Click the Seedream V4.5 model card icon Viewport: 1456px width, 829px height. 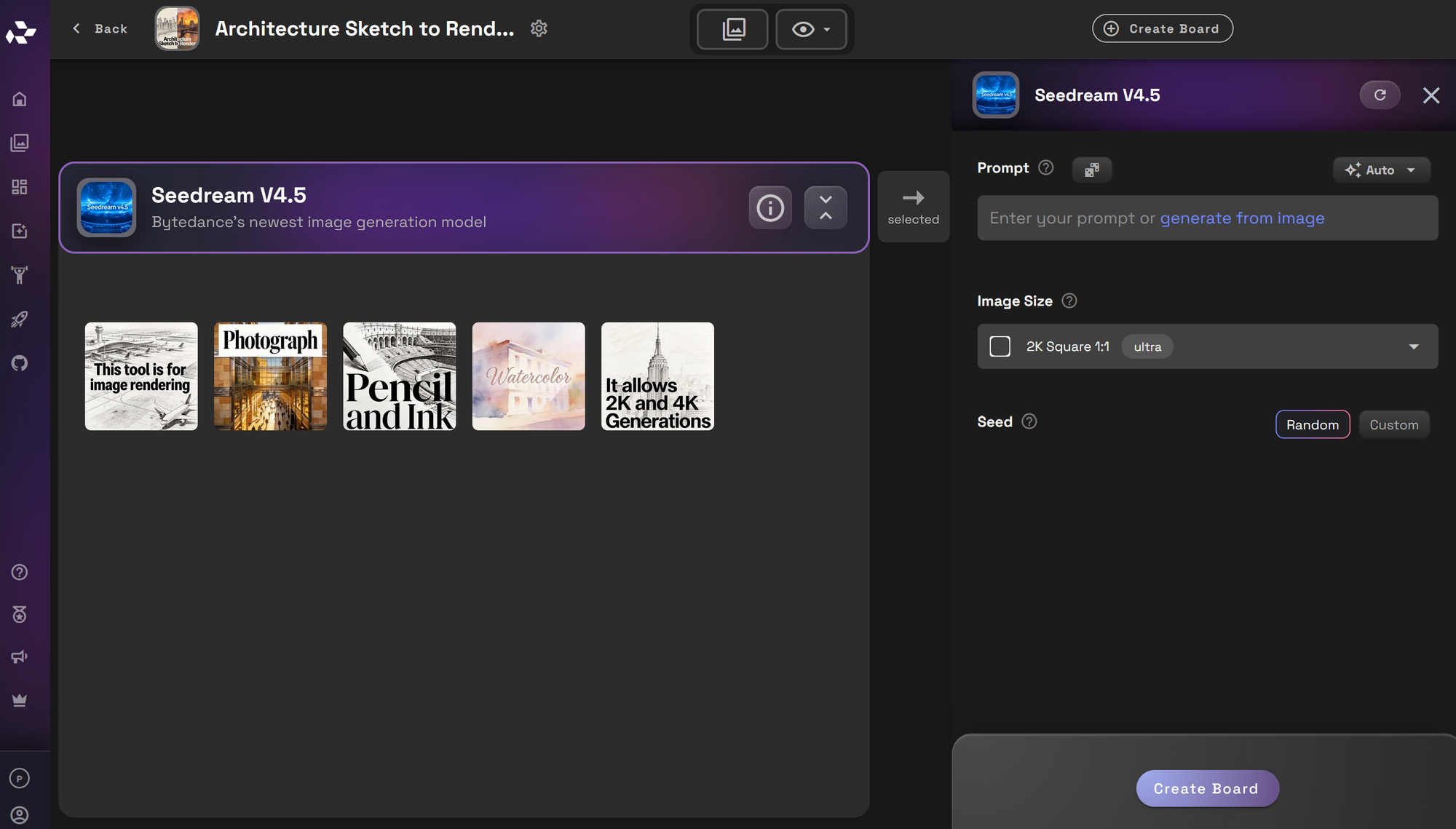click(106, 207)
